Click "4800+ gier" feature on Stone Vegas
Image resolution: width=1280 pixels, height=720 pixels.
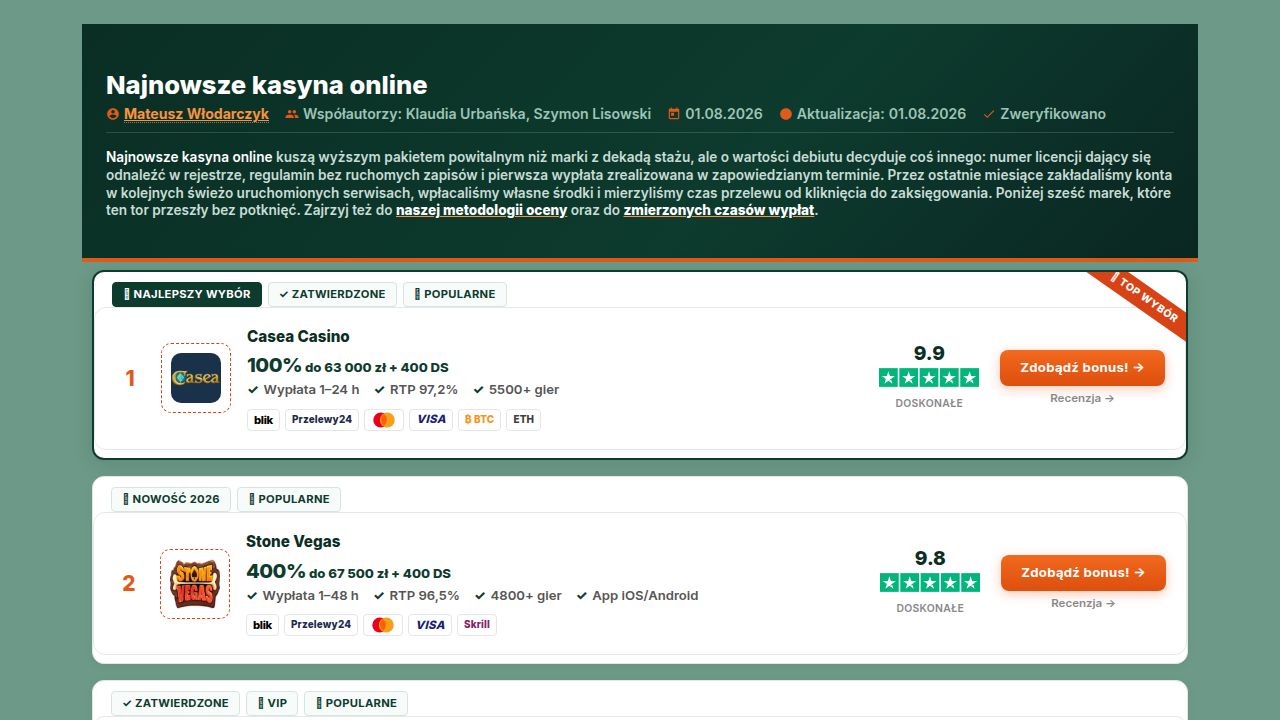coord(518,595)
